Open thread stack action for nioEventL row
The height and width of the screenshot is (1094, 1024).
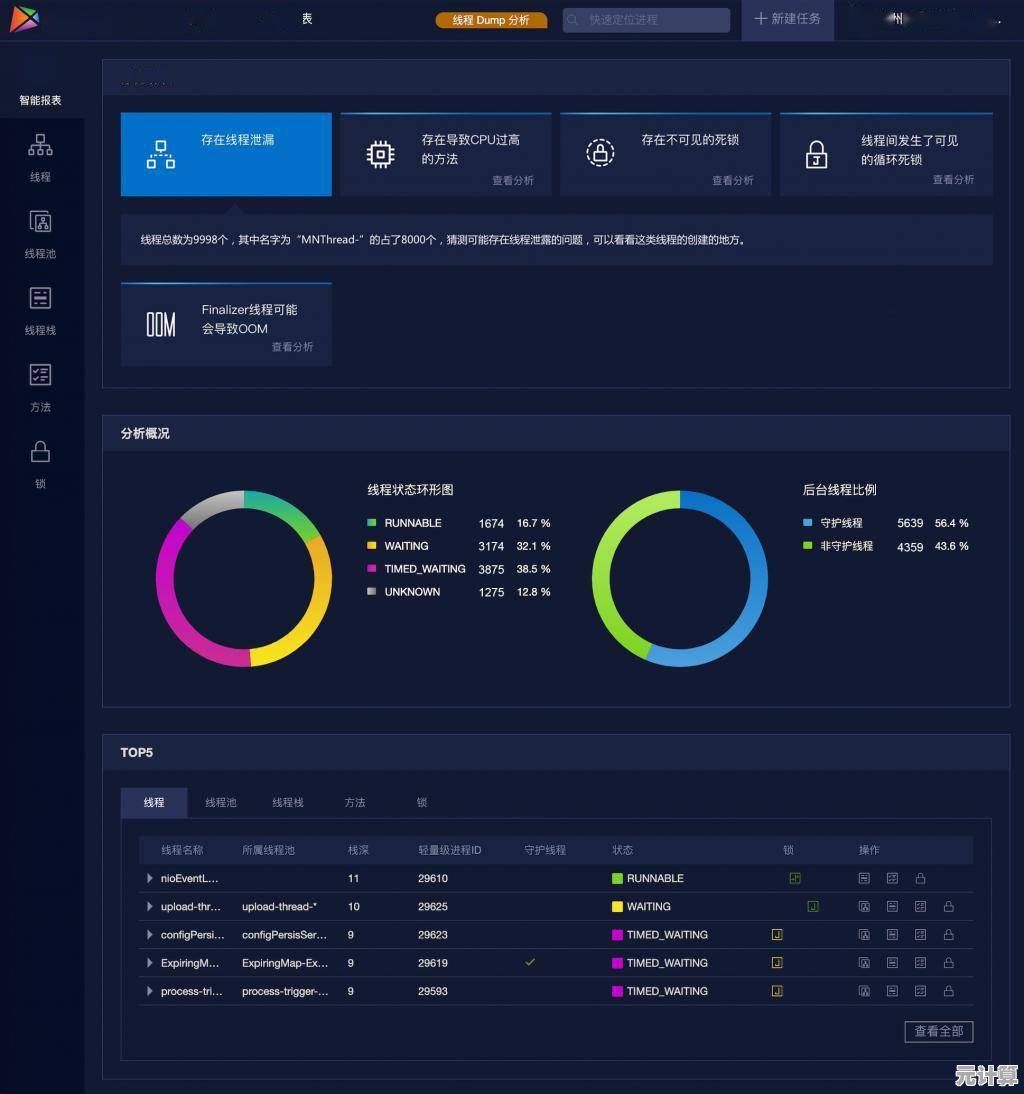tap(864, 878)
